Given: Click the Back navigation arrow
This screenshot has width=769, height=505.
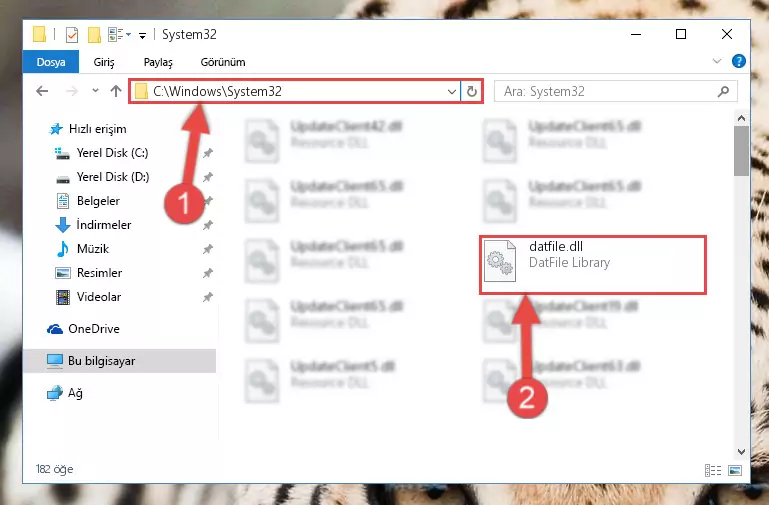Looking at the screenshot, I should click(x=42, y=91).
